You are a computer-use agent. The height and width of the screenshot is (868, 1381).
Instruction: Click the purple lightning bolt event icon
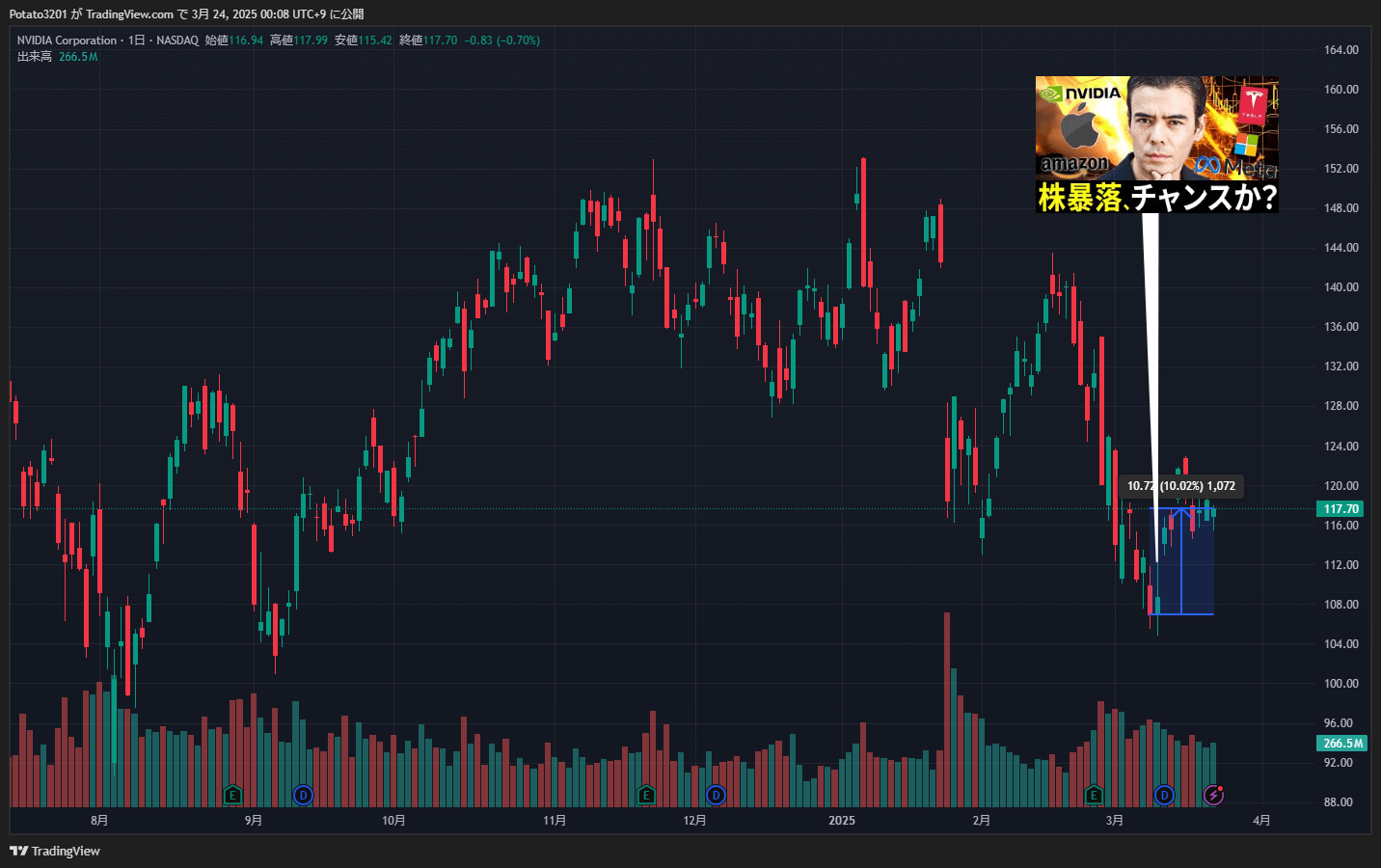tap(1214, 796)
